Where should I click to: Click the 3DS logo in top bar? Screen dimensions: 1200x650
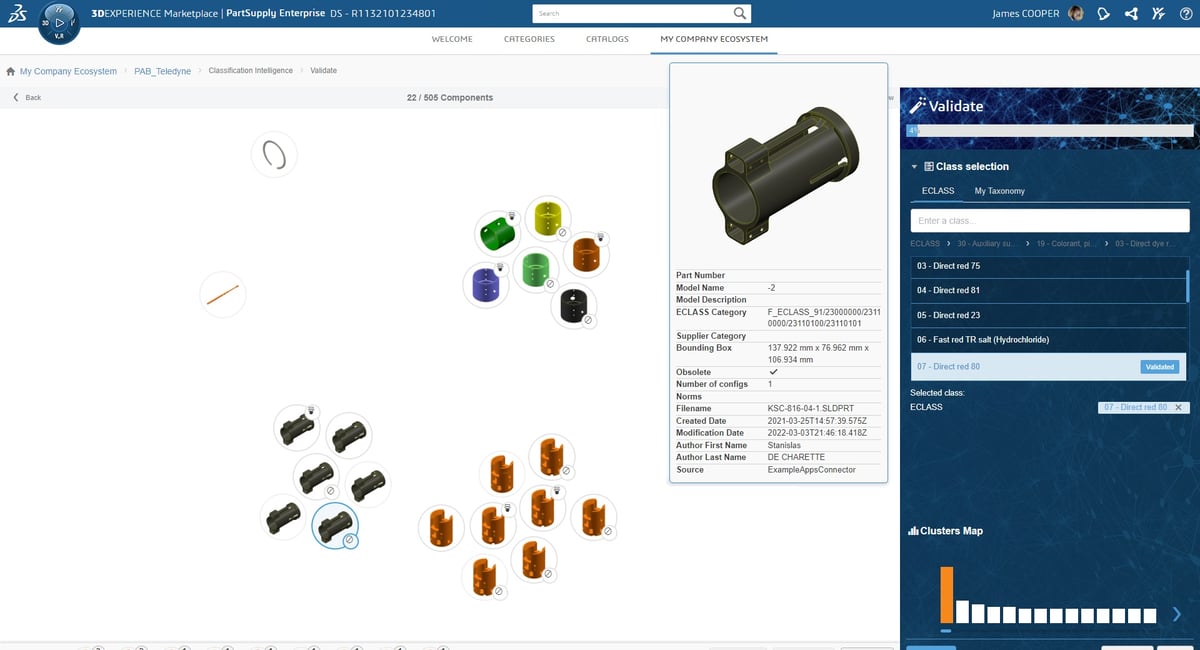(x=17, y=15)
